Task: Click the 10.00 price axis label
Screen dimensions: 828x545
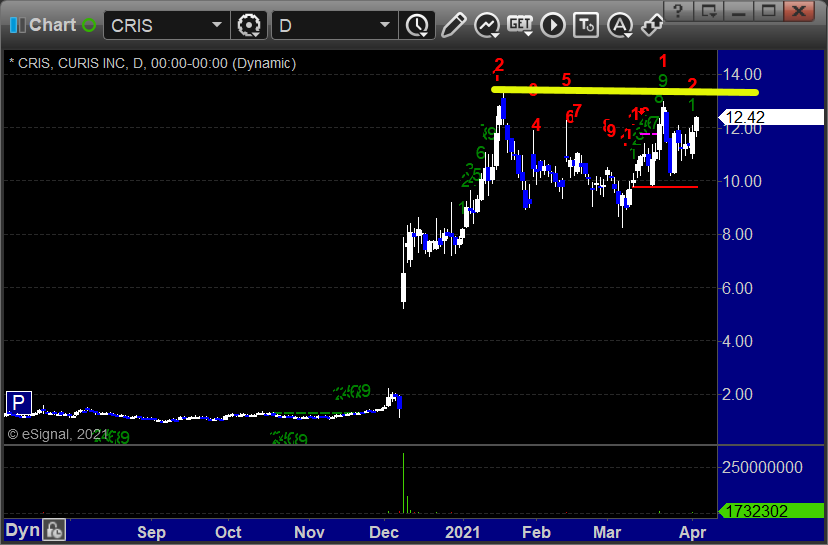Action: 742,181
